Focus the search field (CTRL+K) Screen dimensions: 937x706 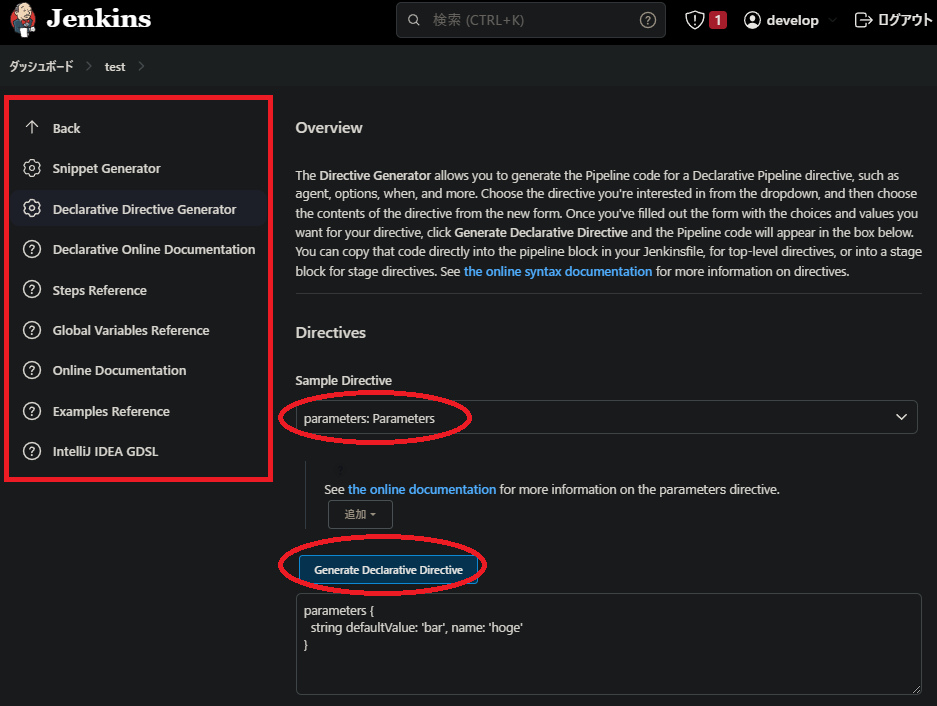531,20
